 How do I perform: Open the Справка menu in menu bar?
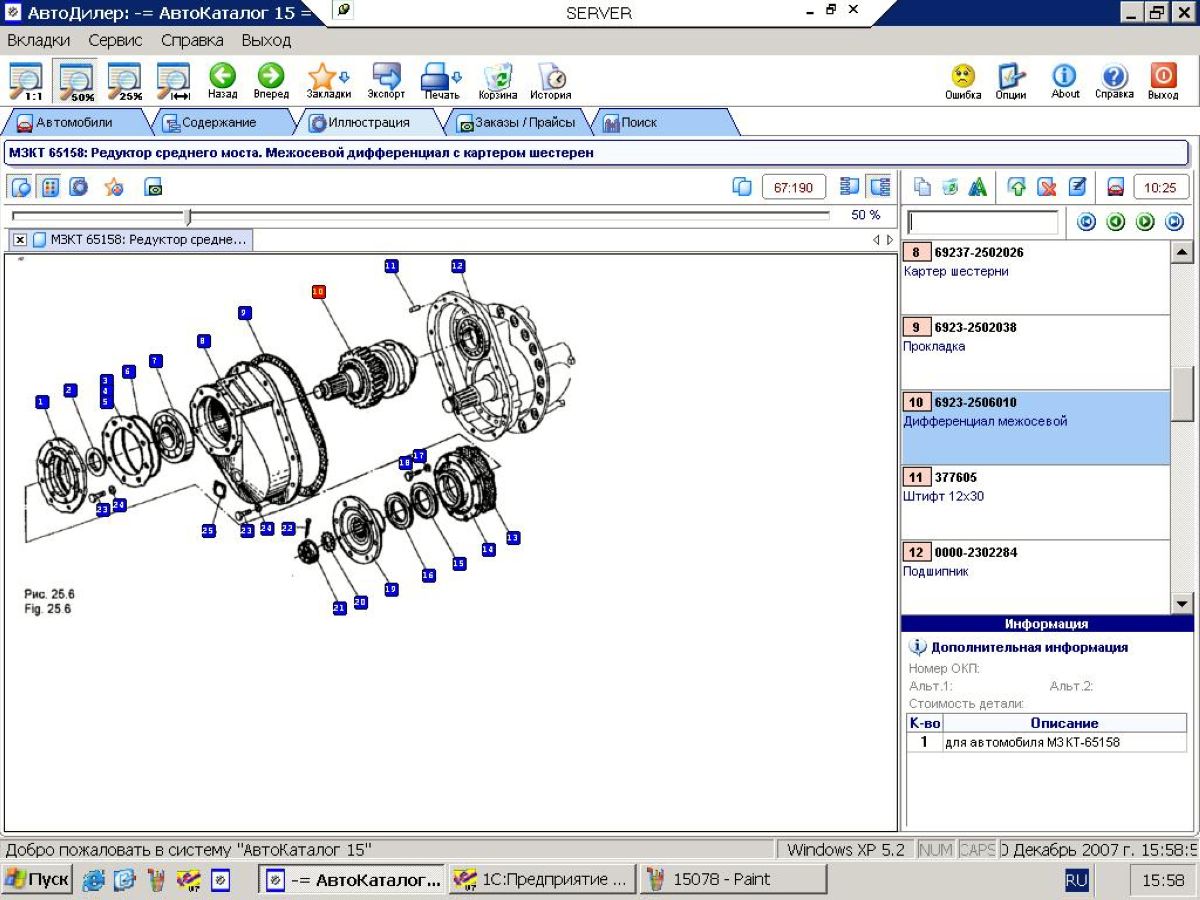coord(192,41)
